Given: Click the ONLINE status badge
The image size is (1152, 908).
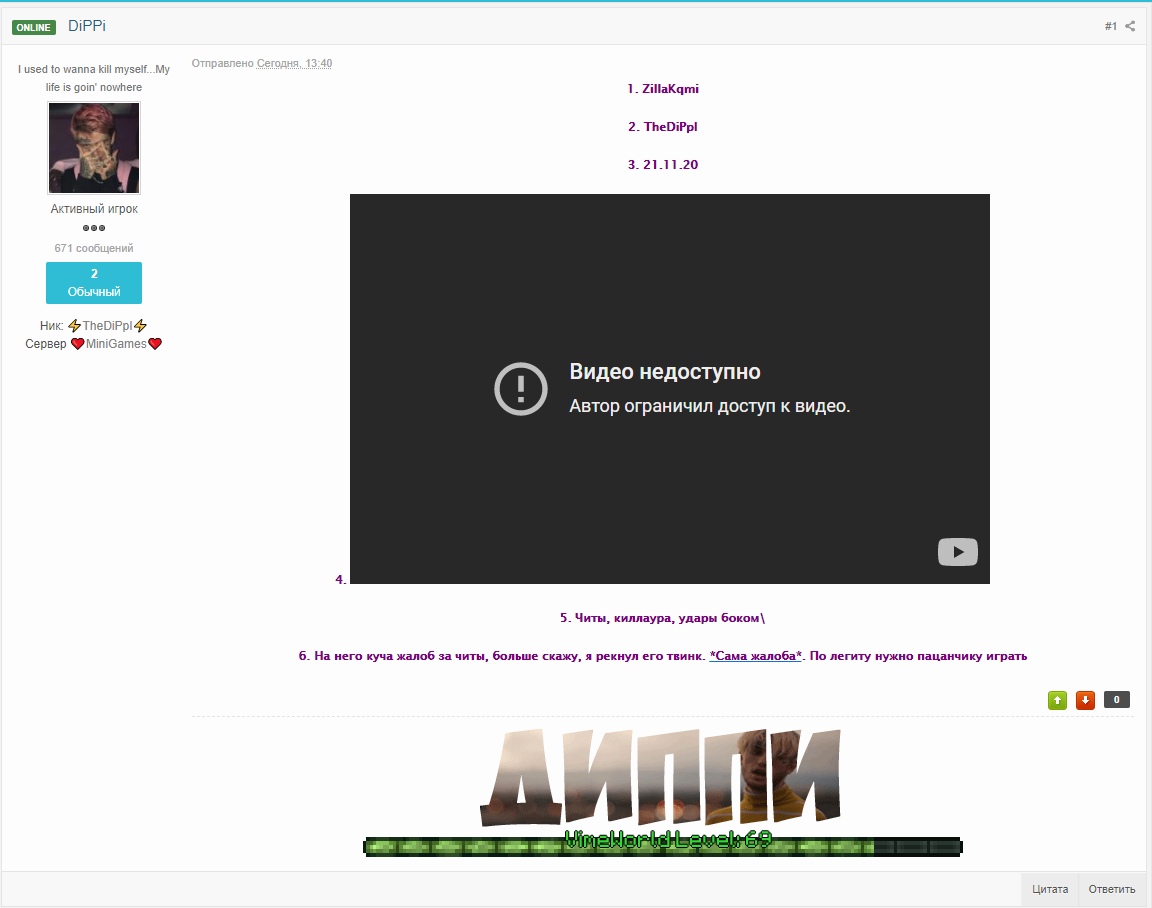Looking at the screenshot, I should point(34,27).
